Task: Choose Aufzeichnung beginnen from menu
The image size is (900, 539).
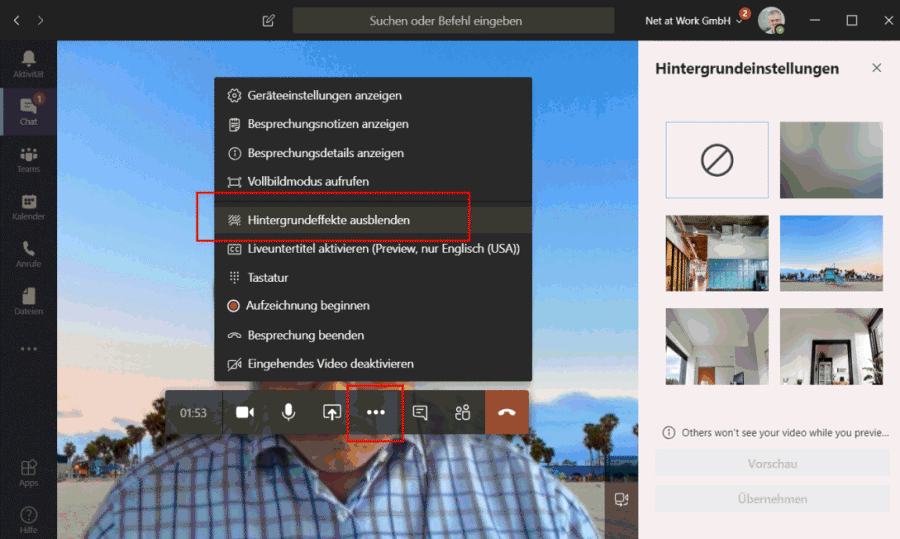Action: 308,306
